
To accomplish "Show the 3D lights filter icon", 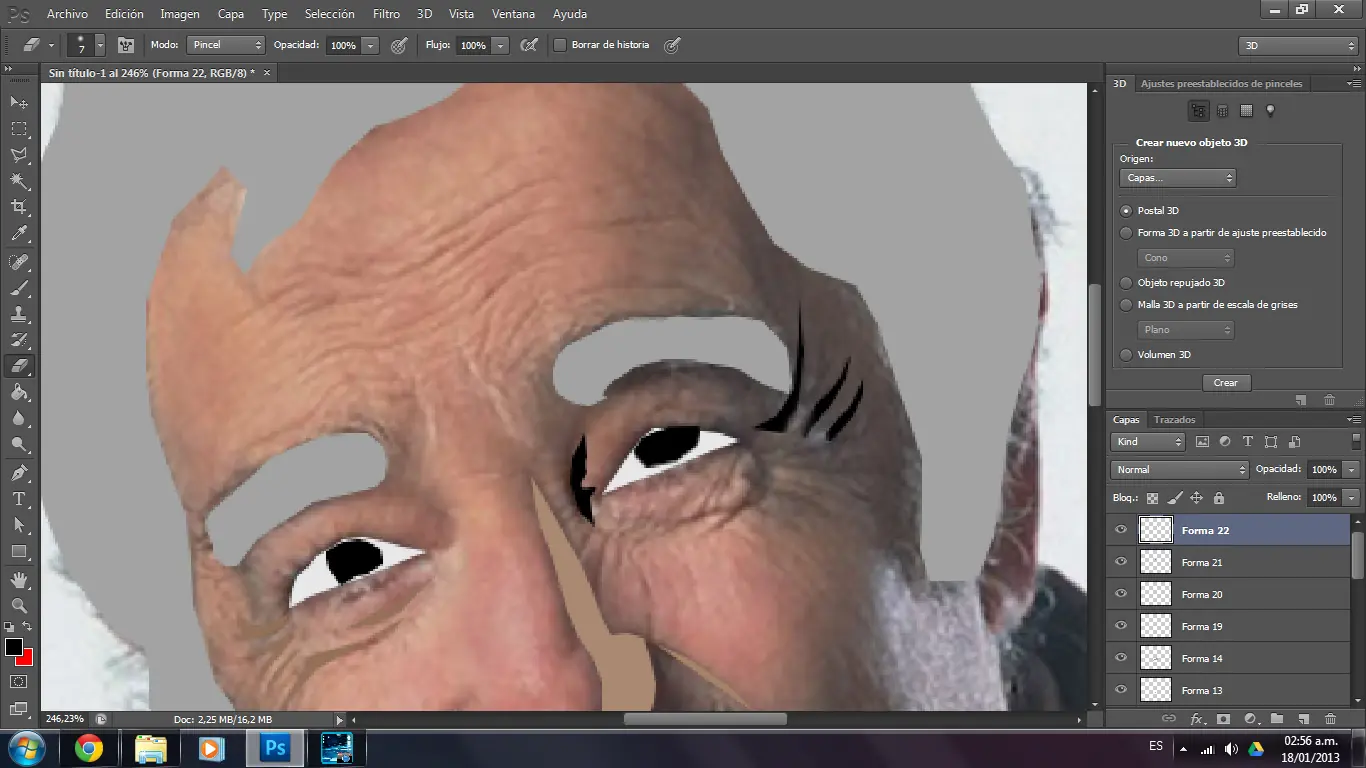I will [x=1270, y=111].
